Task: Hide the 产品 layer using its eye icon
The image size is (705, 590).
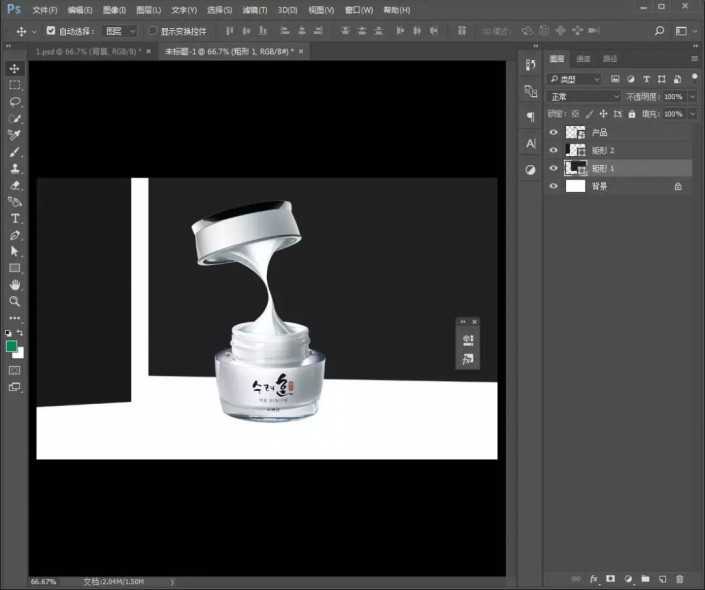Action: (554, 132)
